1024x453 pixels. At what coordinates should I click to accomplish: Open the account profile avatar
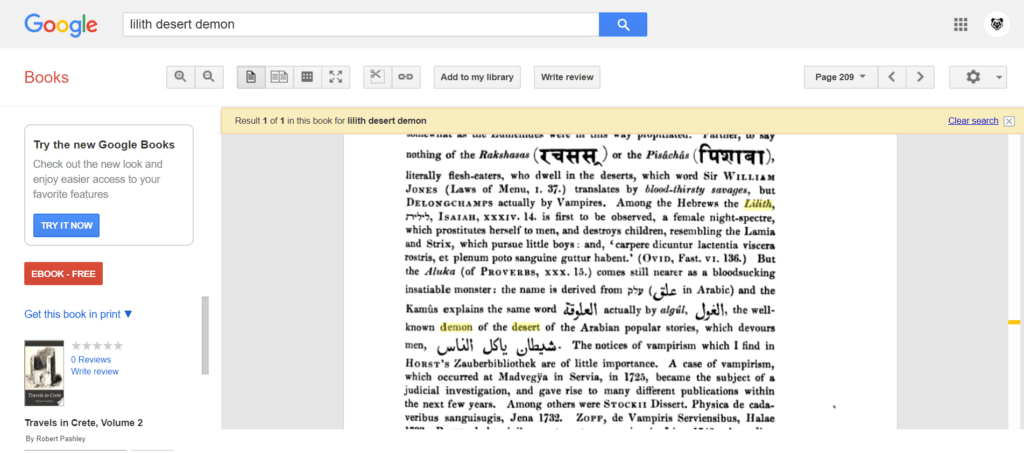997,25
